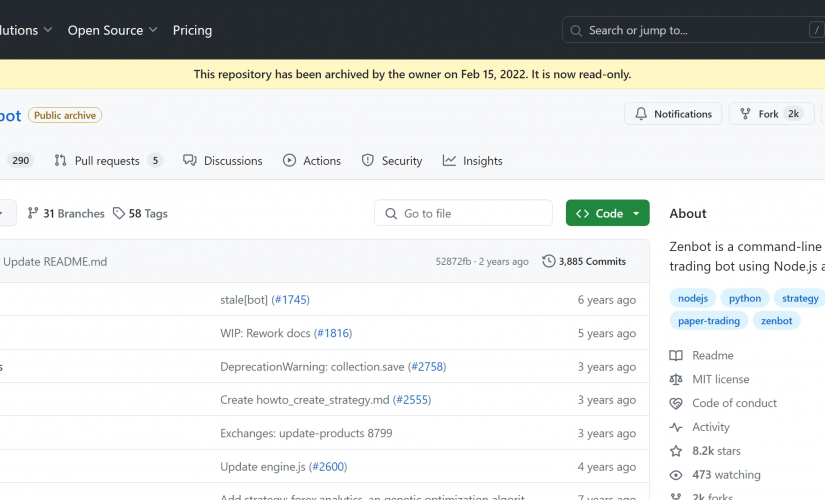Click the magnifier icon in Go to file
The width and height of the screenshot is (825, 500).
[391, 214]
